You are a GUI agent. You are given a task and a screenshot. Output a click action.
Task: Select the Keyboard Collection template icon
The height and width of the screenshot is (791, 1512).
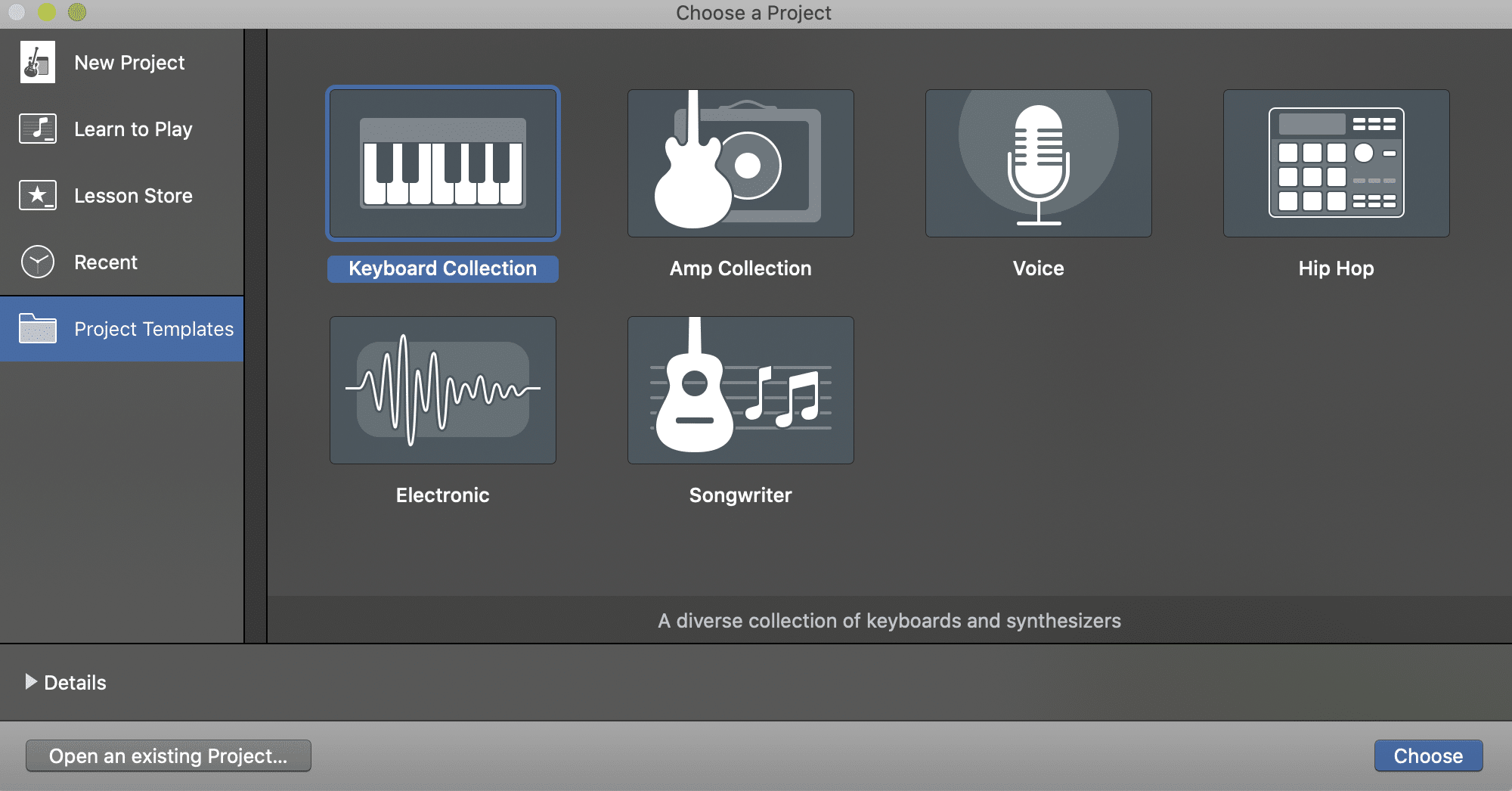tap(442, 163)
